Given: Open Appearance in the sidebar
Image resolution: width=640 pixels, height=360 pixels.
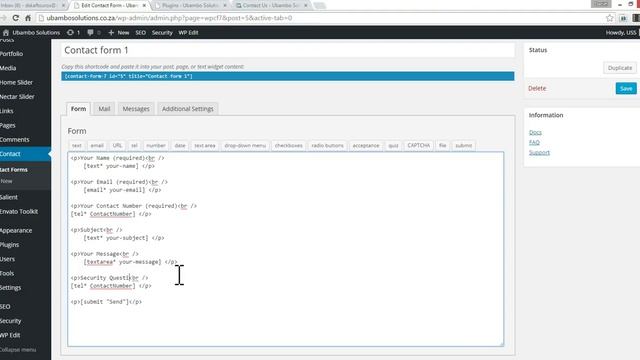Looking at the screenshot, I should tap(16, 230).
